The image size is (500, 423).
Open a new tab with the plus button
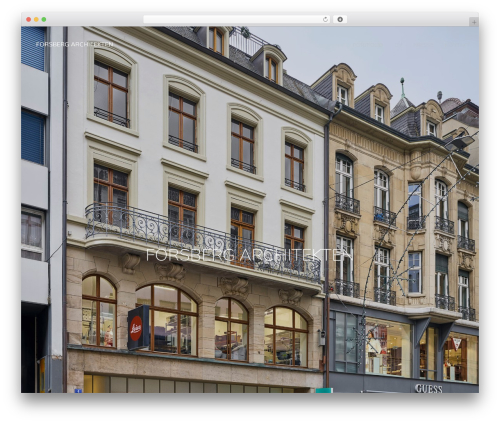[474, 22]
